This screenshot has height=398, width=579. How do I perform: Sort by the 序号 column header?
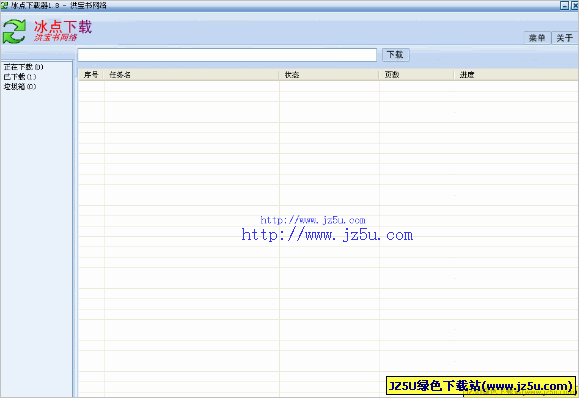pyautogui.click(x=91, y=75)
